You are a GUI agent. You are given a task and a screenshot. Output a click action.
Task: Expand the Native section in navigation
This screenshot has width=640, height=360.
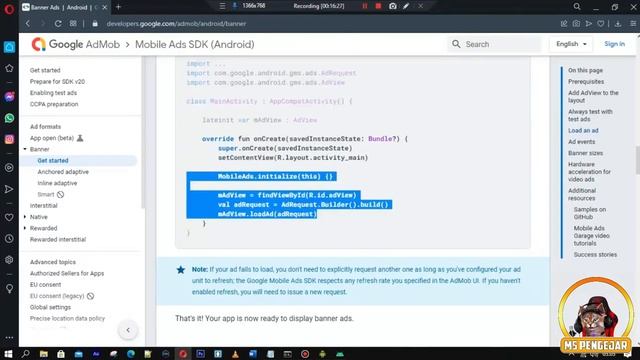click(25, 217)
